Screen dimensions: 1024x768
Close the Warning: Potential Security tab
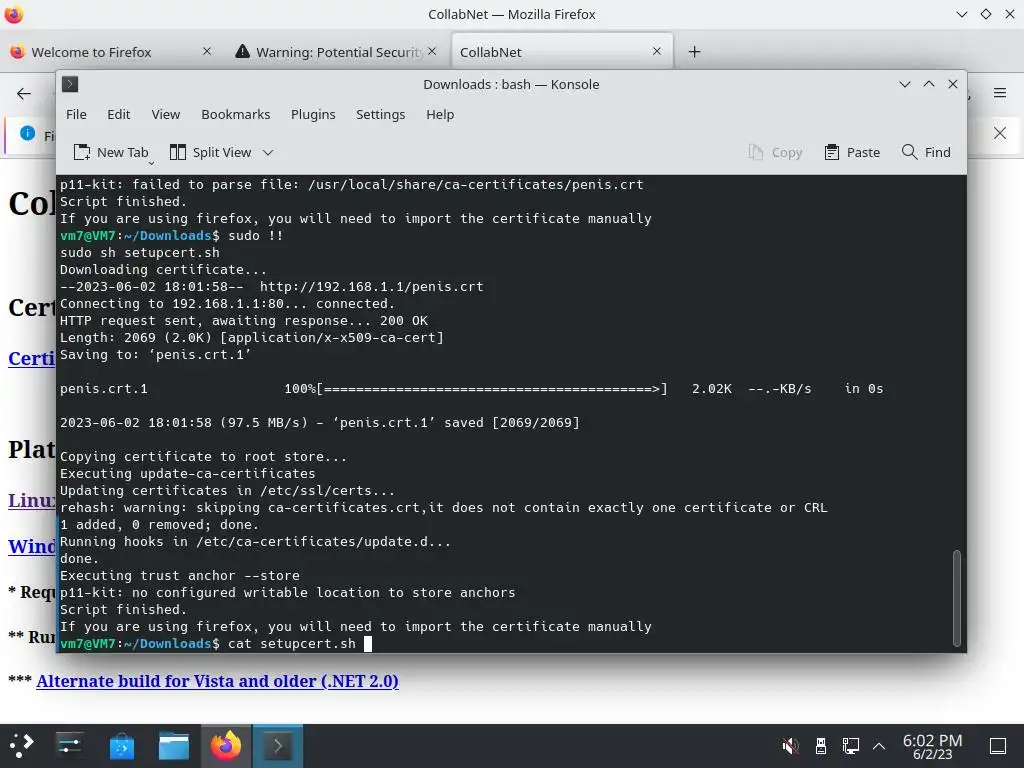[432, 51]
